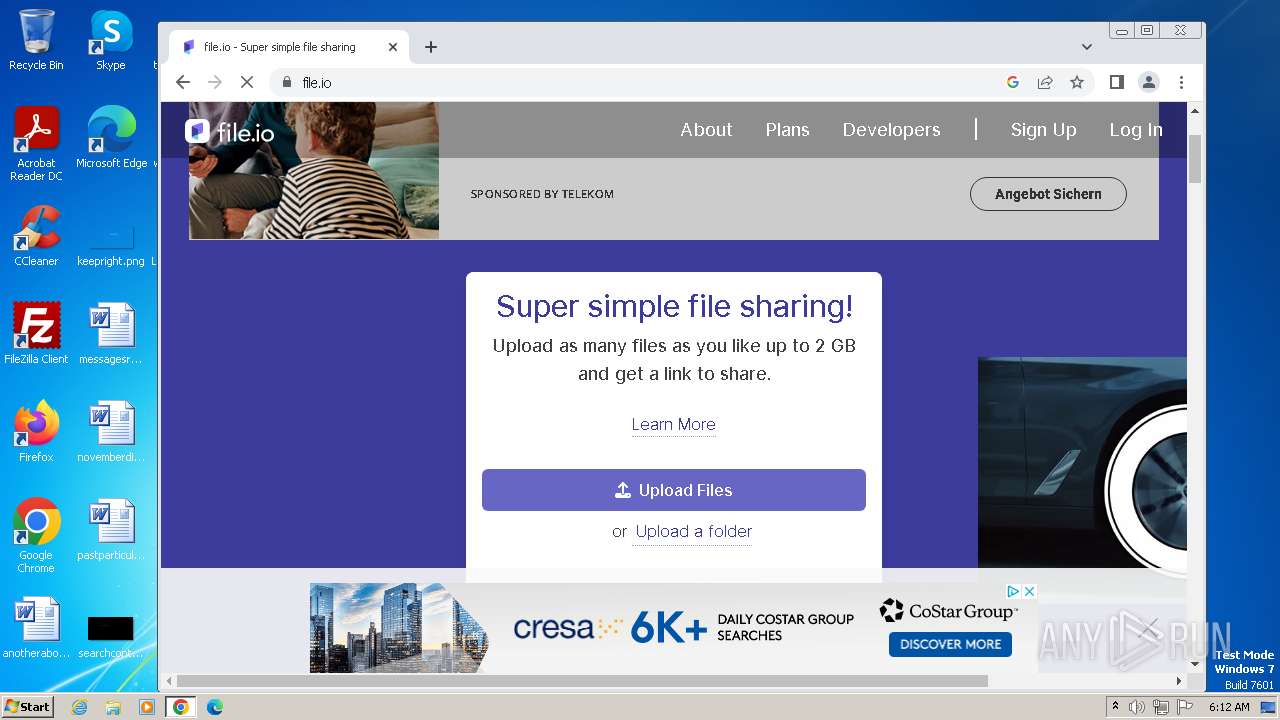Click the share page icon
The image size is (1280, 720).
click(x=1045, y=82)
